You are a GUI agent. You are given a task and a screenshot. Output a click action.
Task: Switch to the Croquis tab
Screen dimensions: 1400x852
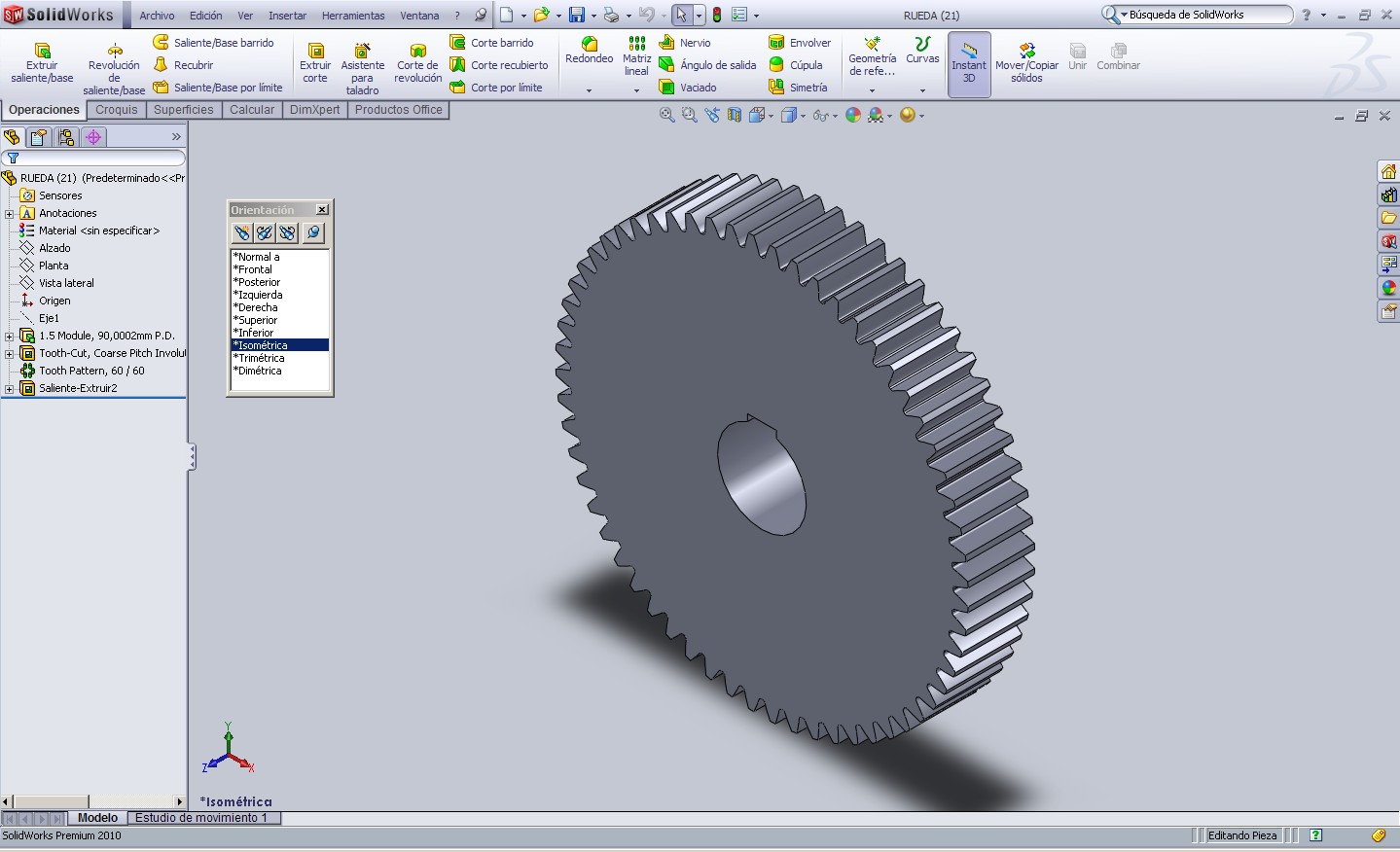pos(117,110)
